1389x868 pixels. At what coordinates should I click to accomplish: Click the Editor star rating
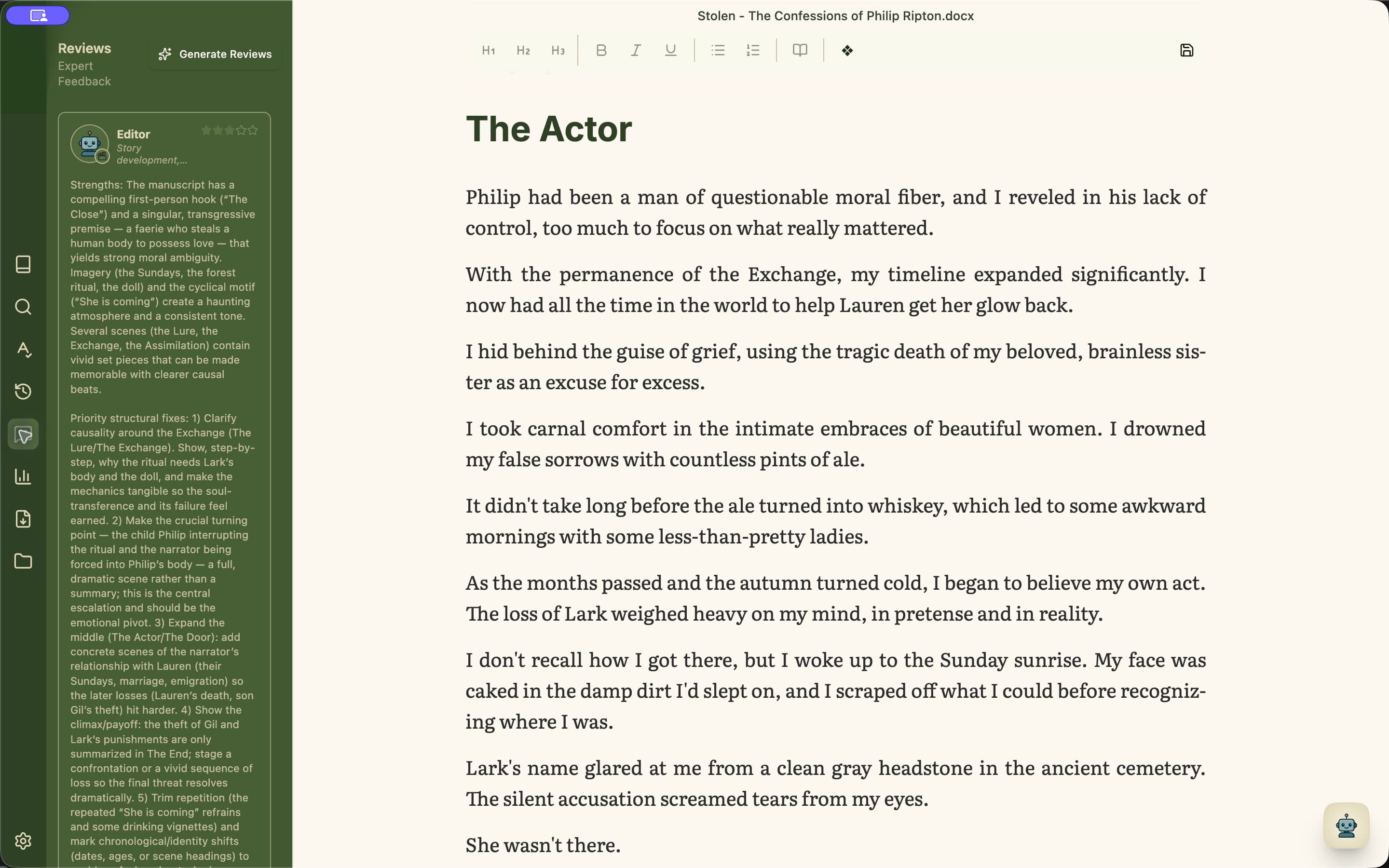pyautogui.click(x=230, y=130)
